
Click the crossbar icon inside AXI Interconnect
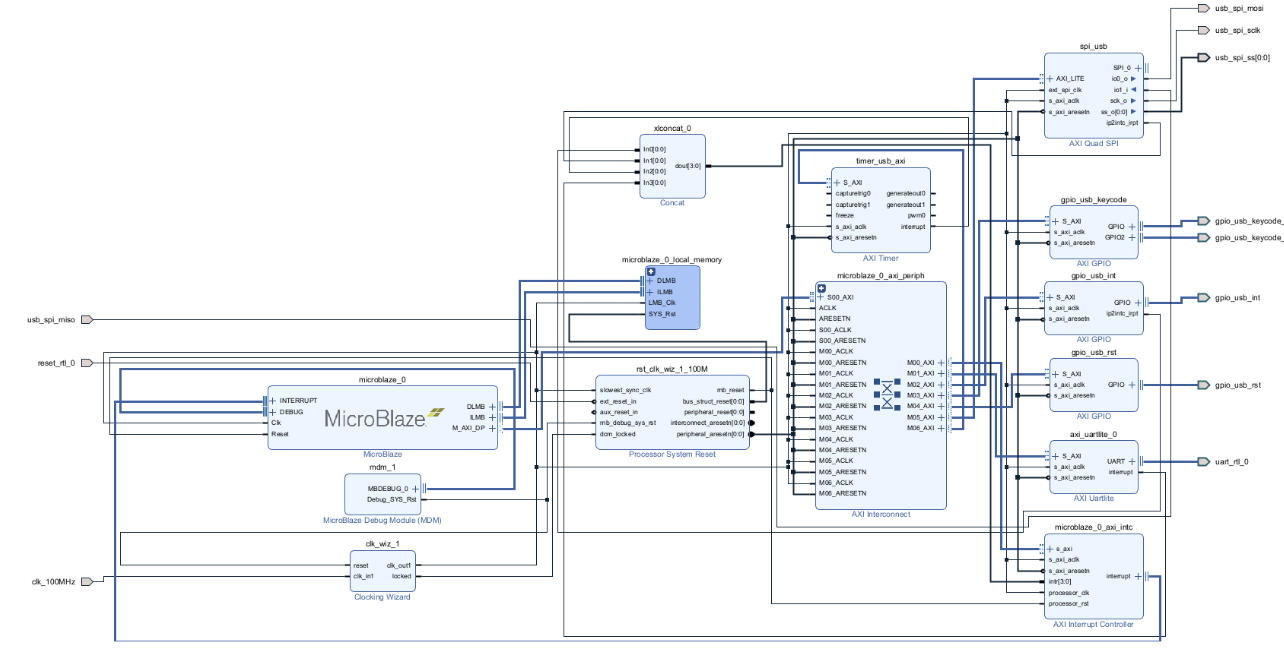coord(886,394)
